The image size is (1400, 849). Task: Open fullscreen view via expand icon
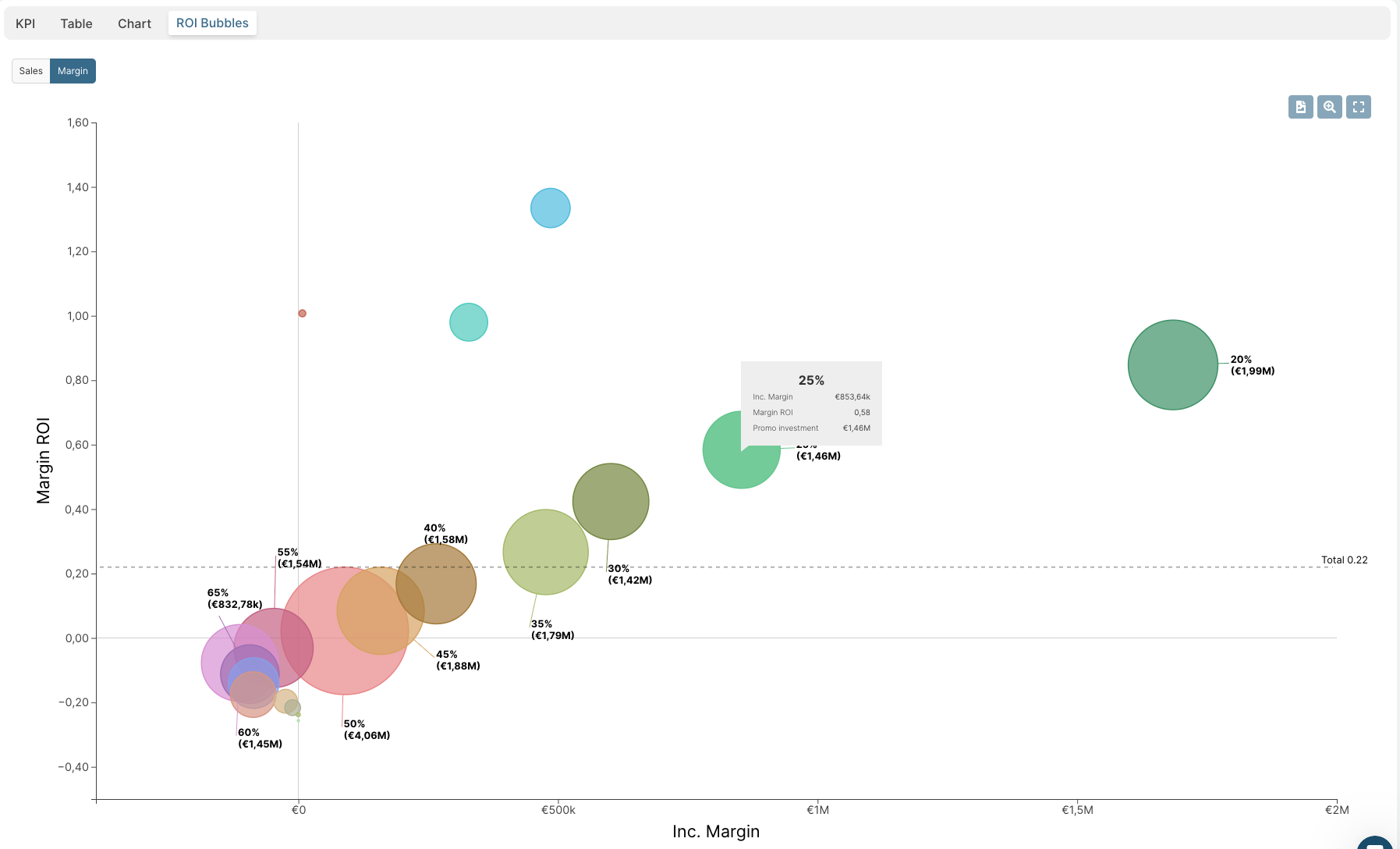1358,107
